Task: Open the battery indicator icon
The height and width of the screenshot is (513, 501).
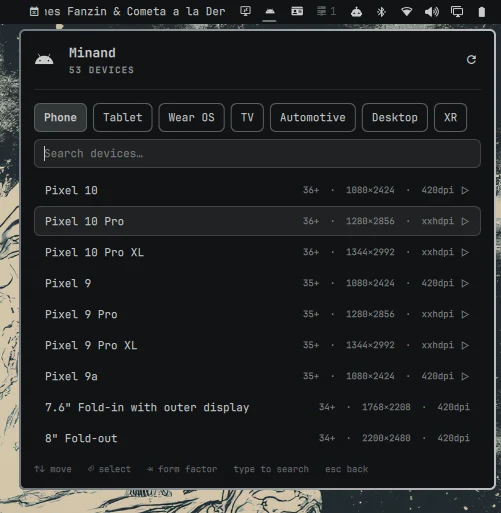Action: pos(482,12)
